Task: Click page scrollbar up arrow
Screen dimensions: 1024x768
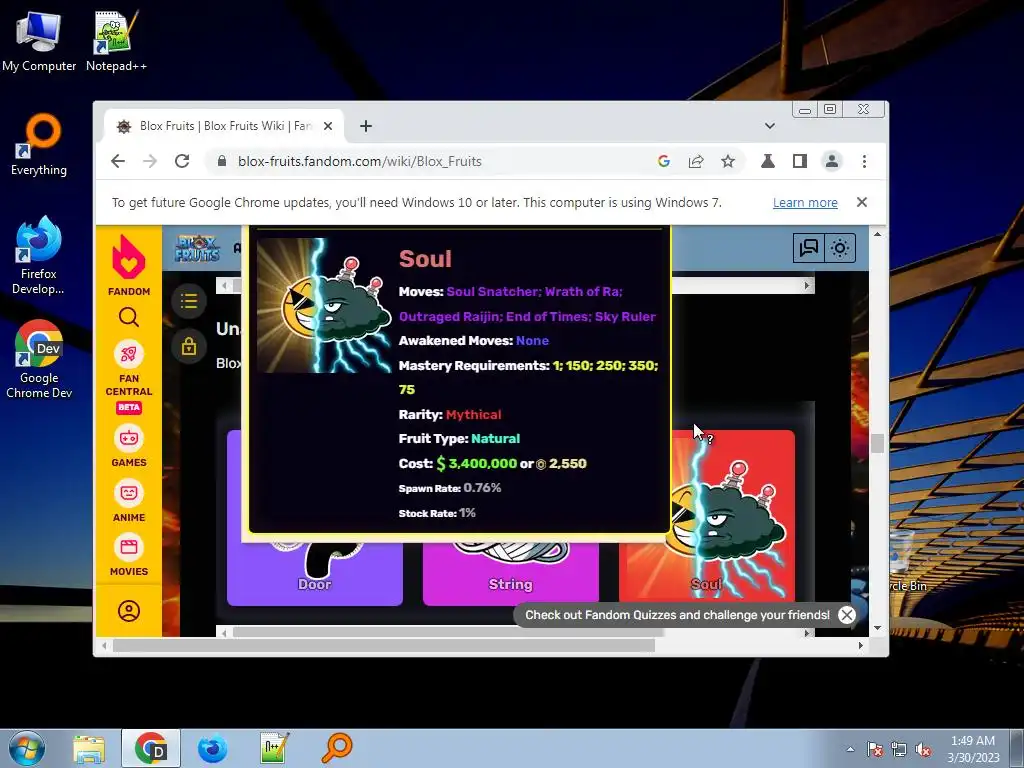Action: [877, 234]
